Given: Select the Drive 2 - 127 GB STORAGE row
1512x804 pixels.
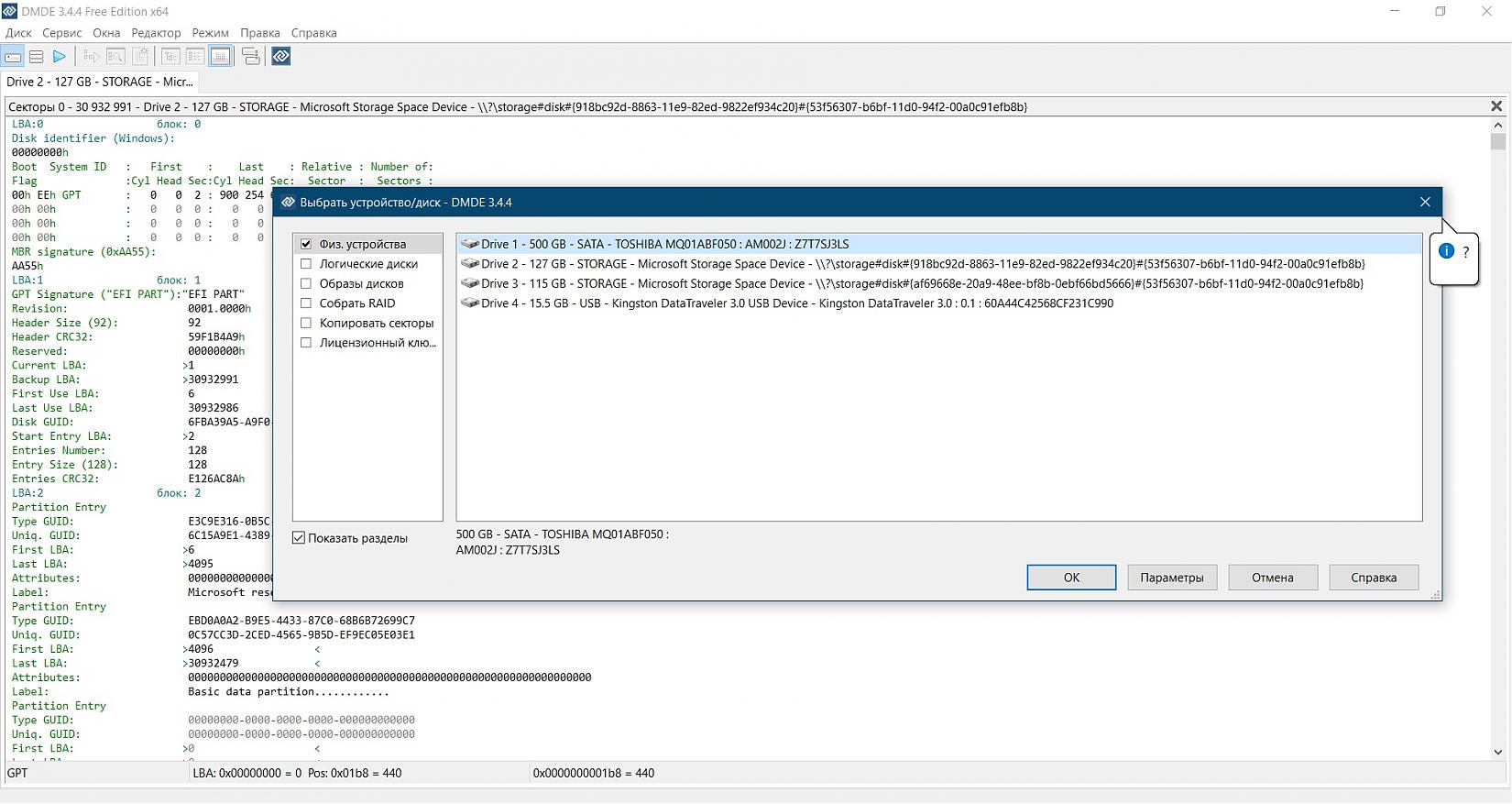Looking at the screenshot, I should click(938, 264).
